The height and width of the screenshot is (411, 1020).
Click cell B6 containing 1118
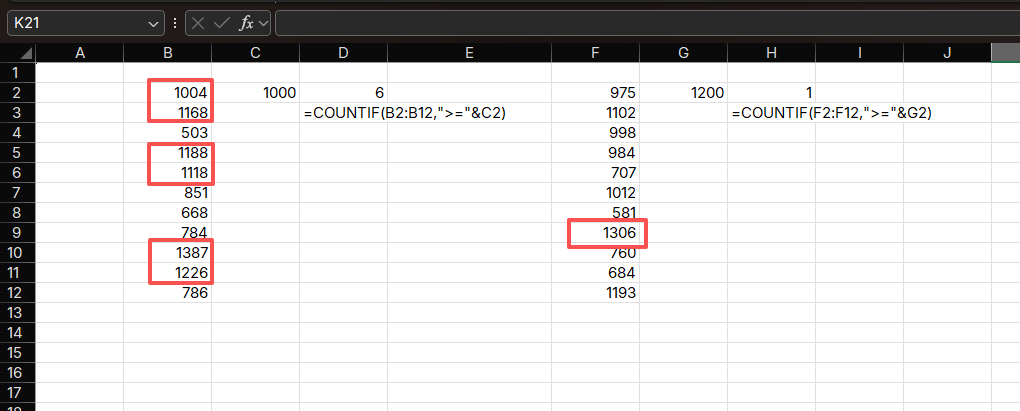pyautogui.click(x=168, y=173)
